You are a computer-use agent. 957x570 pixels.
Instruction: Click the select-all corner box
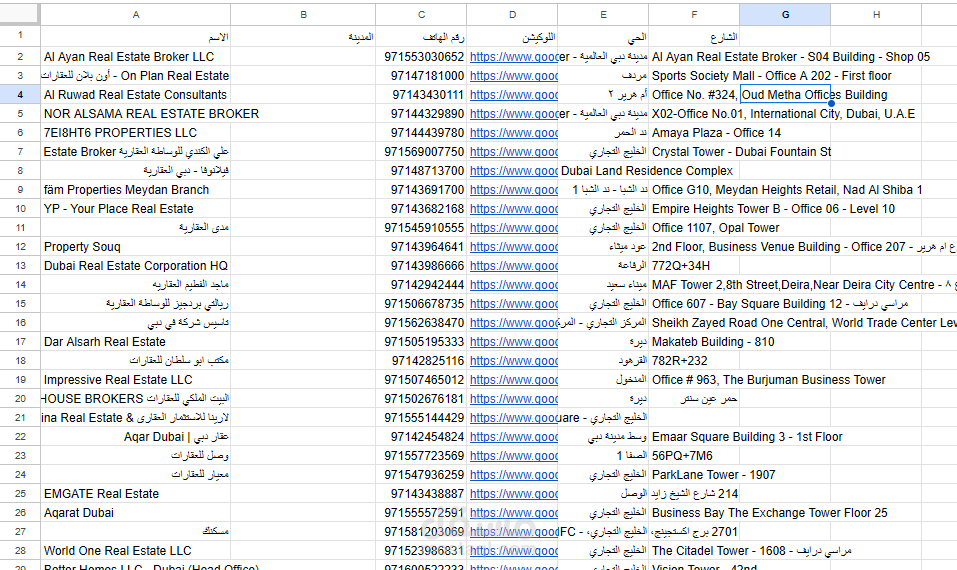(20, 15)
